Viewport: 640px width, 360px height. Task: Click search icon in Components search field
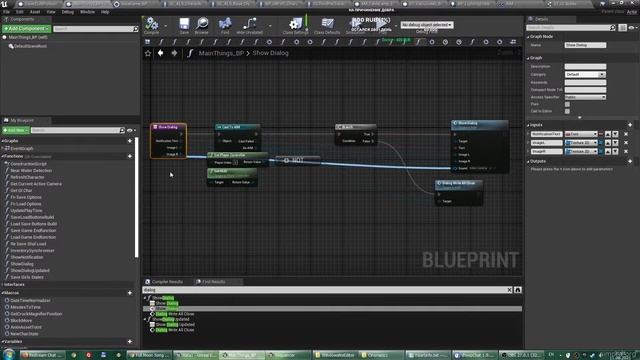136,29
